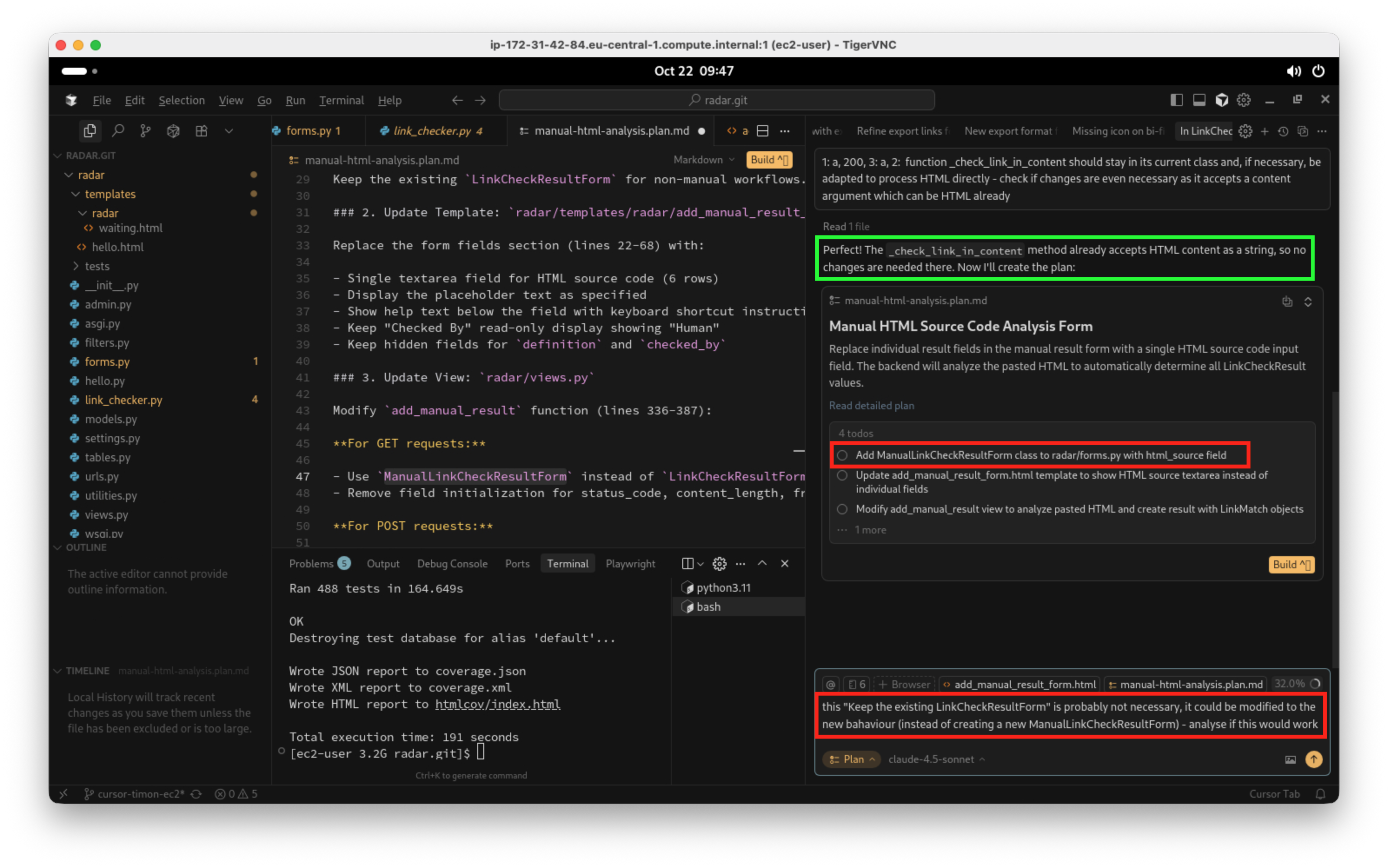
Task: Select bash terminal session
Action: tap(708, 607)
